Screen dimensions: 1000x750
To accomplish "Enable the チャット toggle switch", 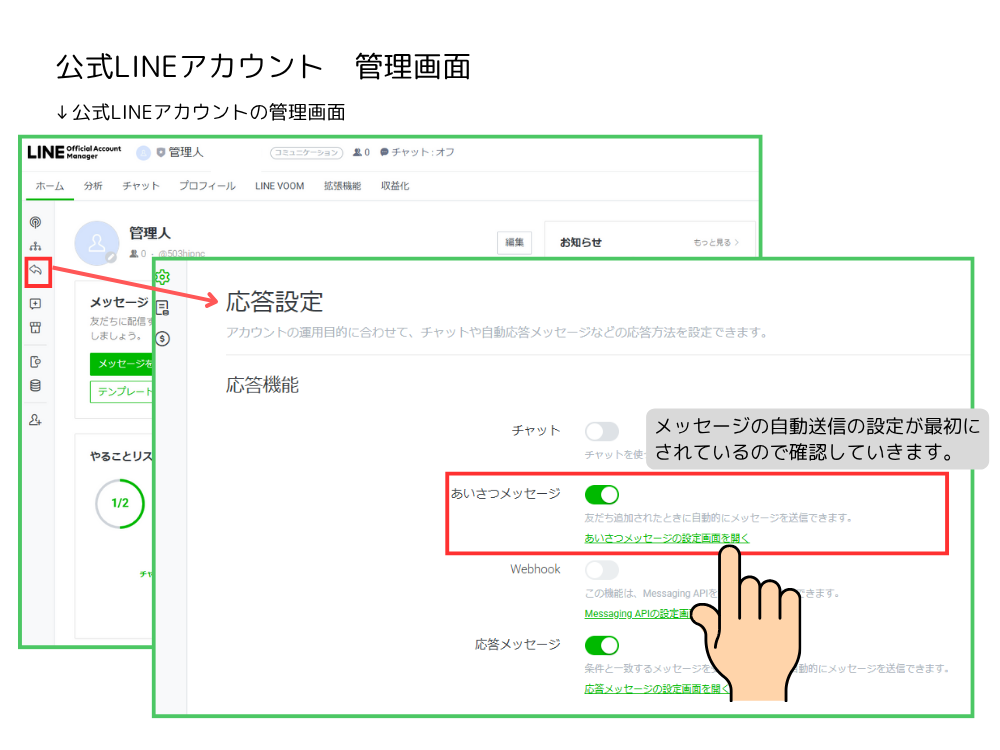I will (x=602, y=431).
